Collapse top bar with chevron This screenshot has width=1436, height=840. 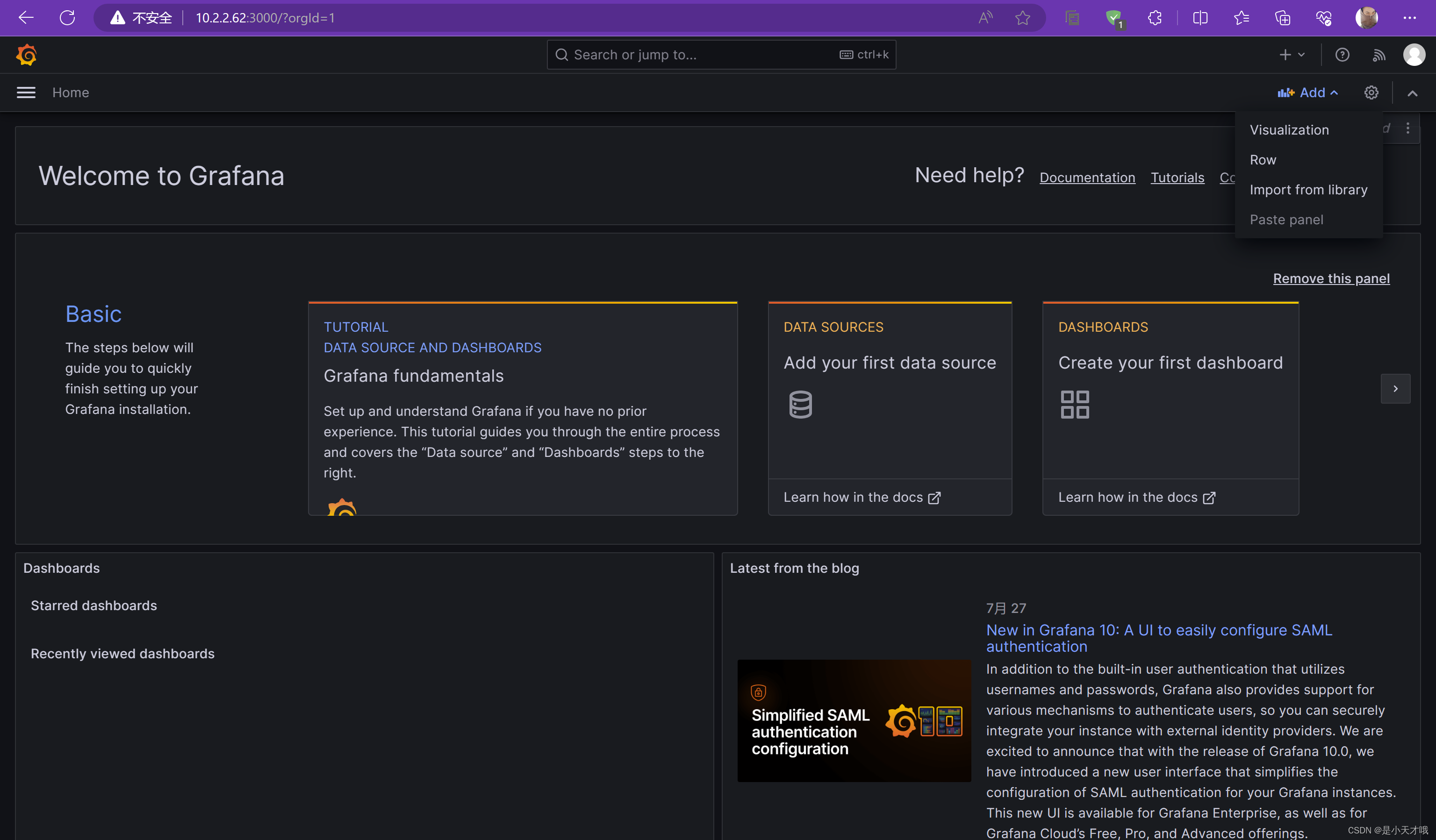click(x=1412, y=93)
